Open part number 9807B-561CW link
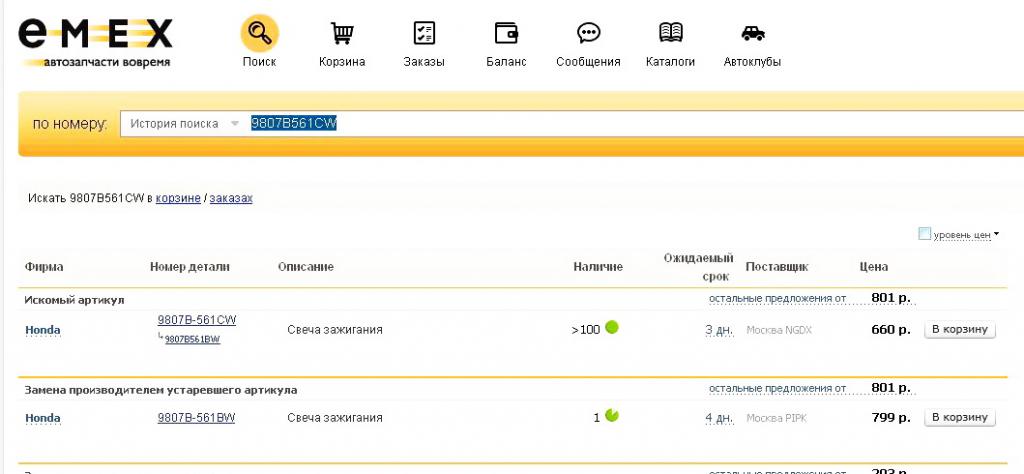Image resolution: width=1024 pixels, height=474 pixels. [x=197, y=320]
